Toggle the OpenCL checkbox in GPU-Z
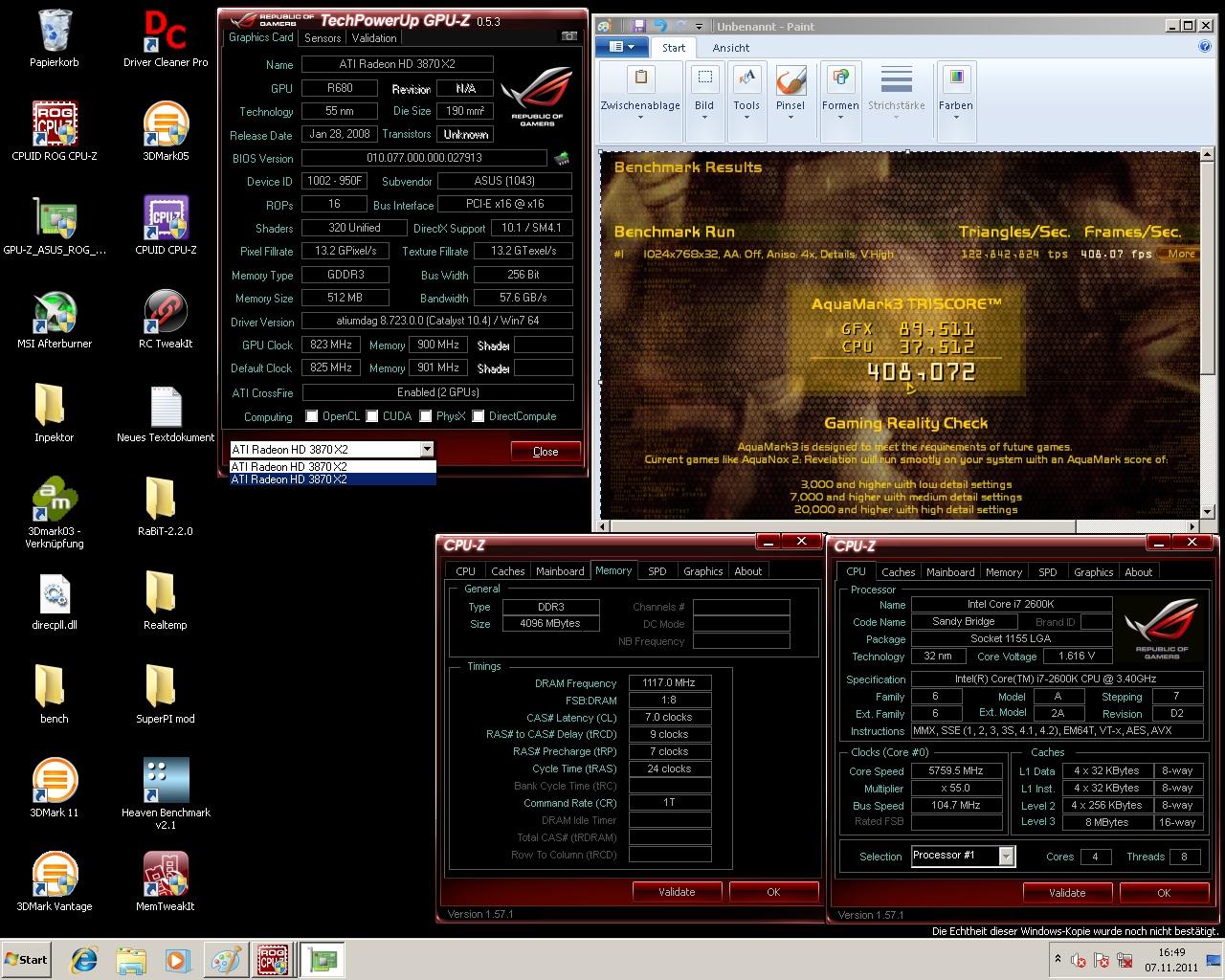This screenshot has height=980, width=1225. pos(312,416)
